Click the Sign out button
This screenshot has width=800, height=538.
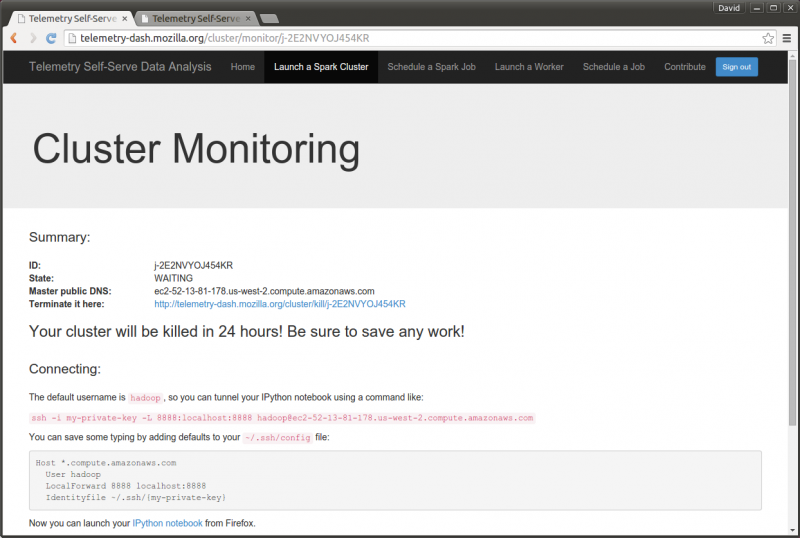click(737, 67)
